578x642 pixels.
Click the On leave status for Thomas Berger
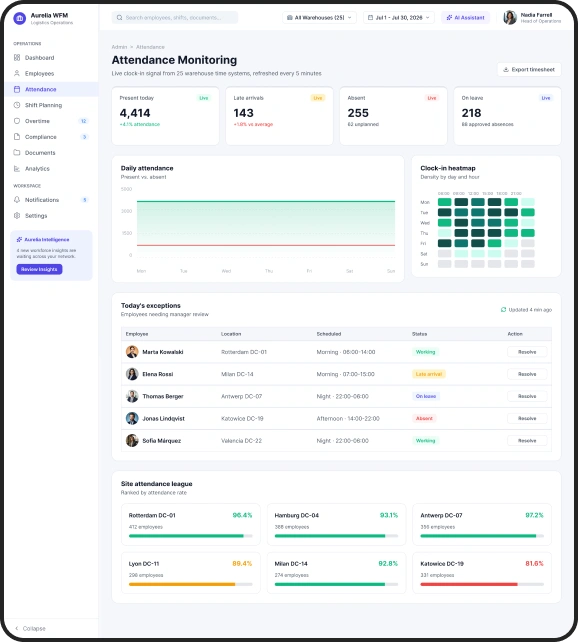[426, 396]
